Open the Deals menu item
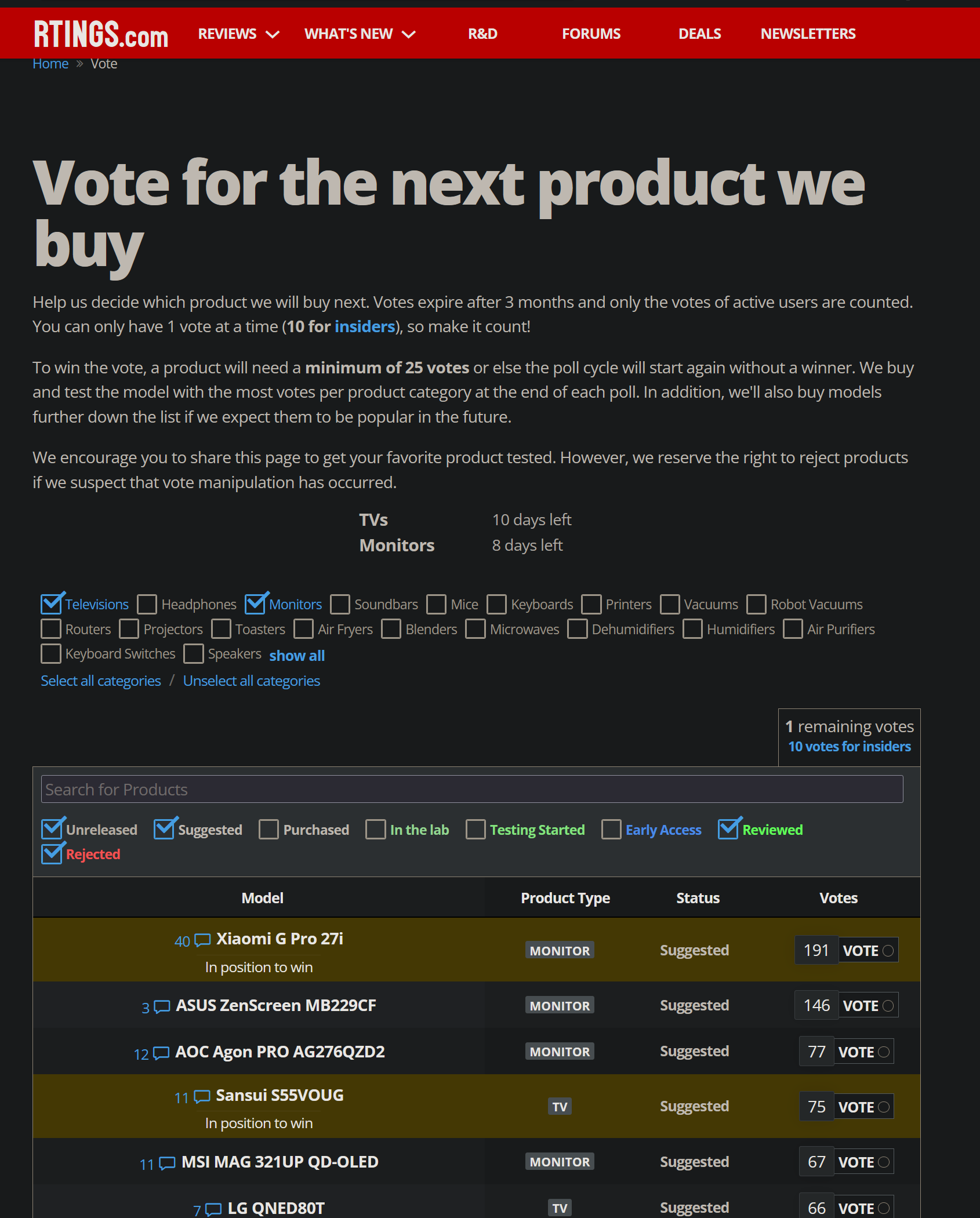980x1218 pixels. (x=699, y=34)
